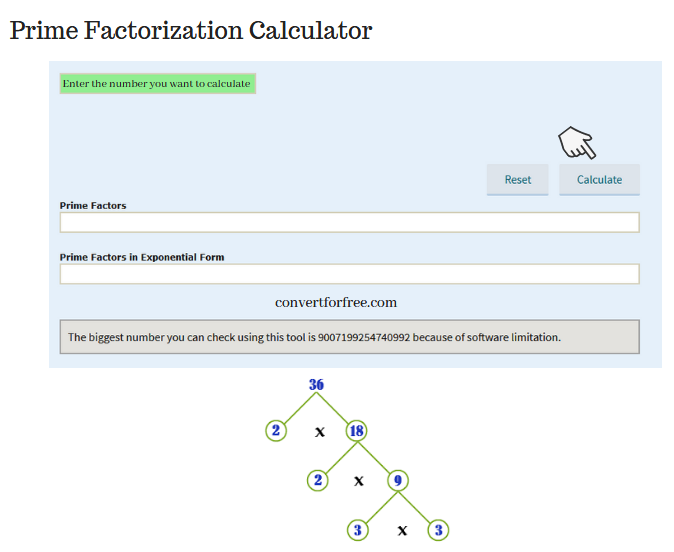Viewport: 674px width, 552px height.
Task: Click the Calculate button
Action: [599, 180]
